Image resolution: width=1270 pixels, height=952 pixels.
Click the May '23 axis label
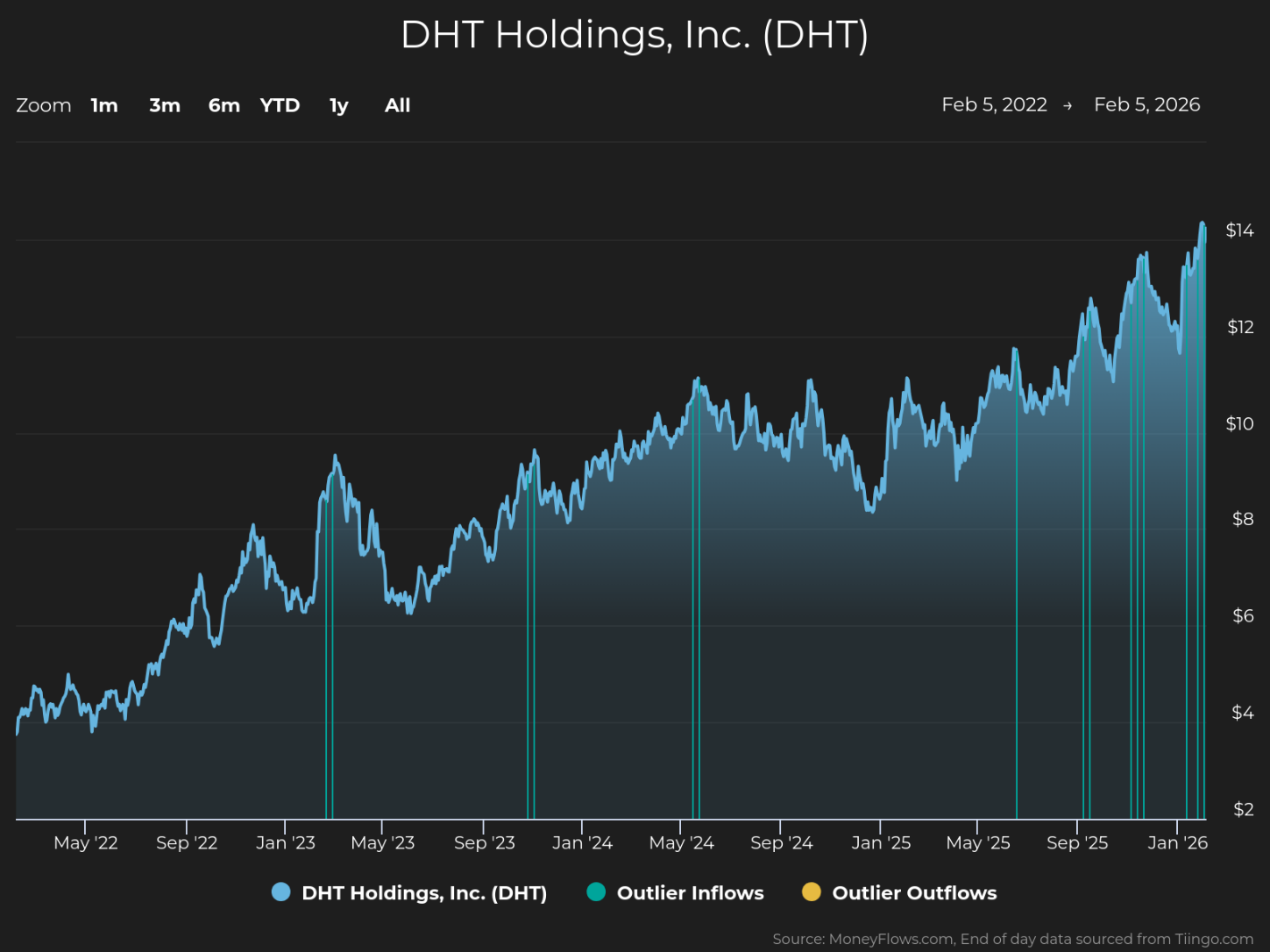click(383, 842)
